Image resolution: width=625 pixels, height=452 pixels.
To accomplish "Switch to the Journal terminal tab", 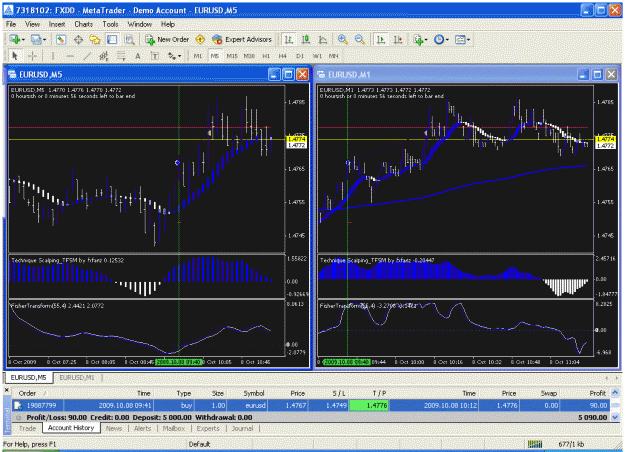I will pos(242,428).
